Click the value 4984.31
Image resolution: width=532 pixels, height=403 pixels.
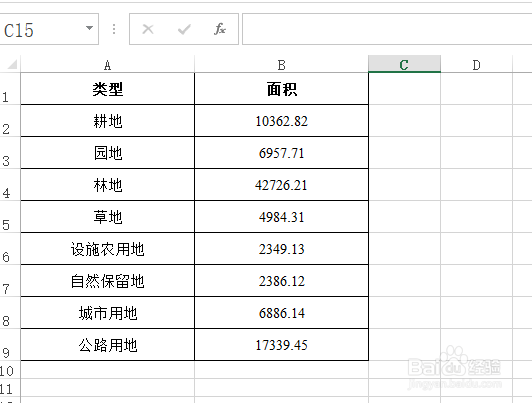click(x=281, y=217)
